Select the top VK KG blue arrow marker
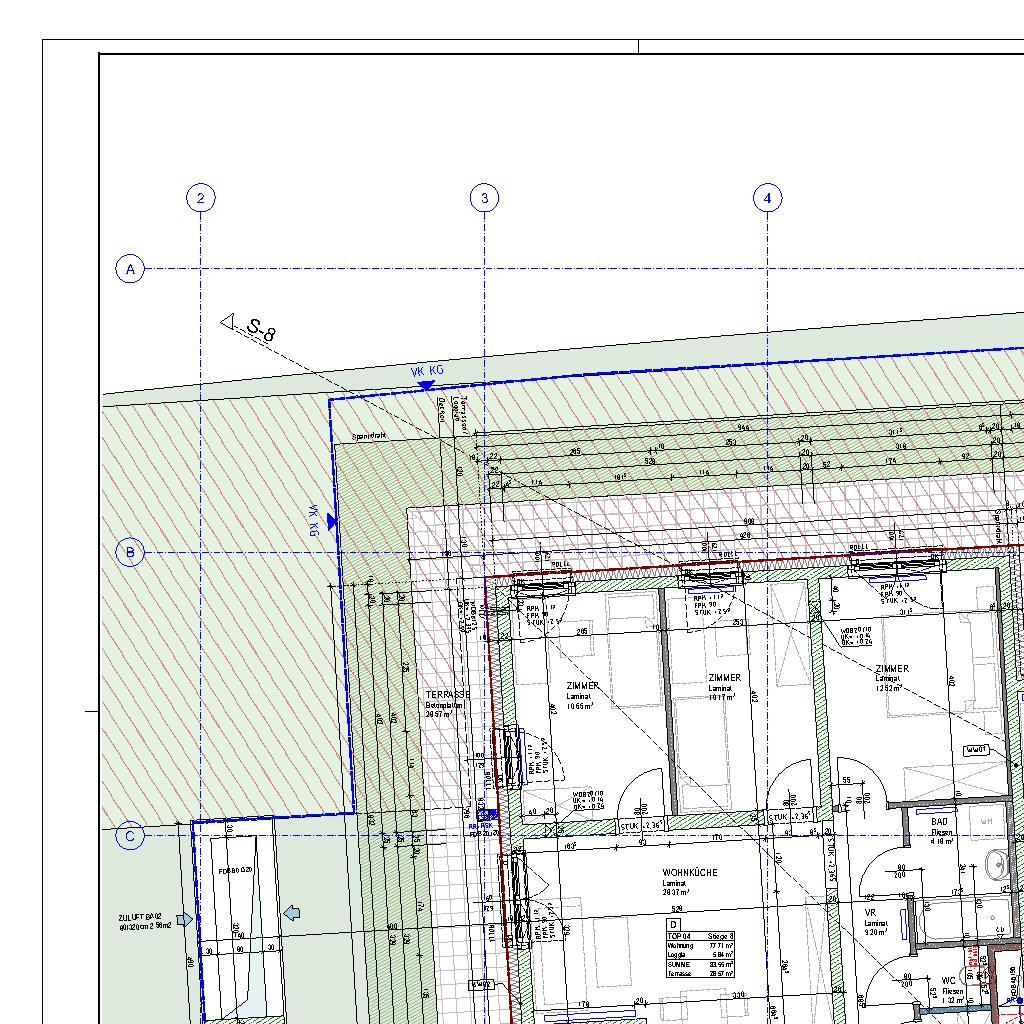 click(425, 385)
